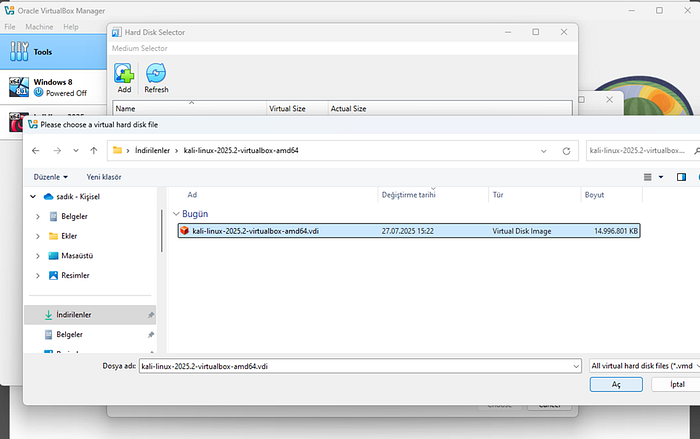The image size is (700, 439).
Task: Change the view layout icon
Action: click(647, 177)
